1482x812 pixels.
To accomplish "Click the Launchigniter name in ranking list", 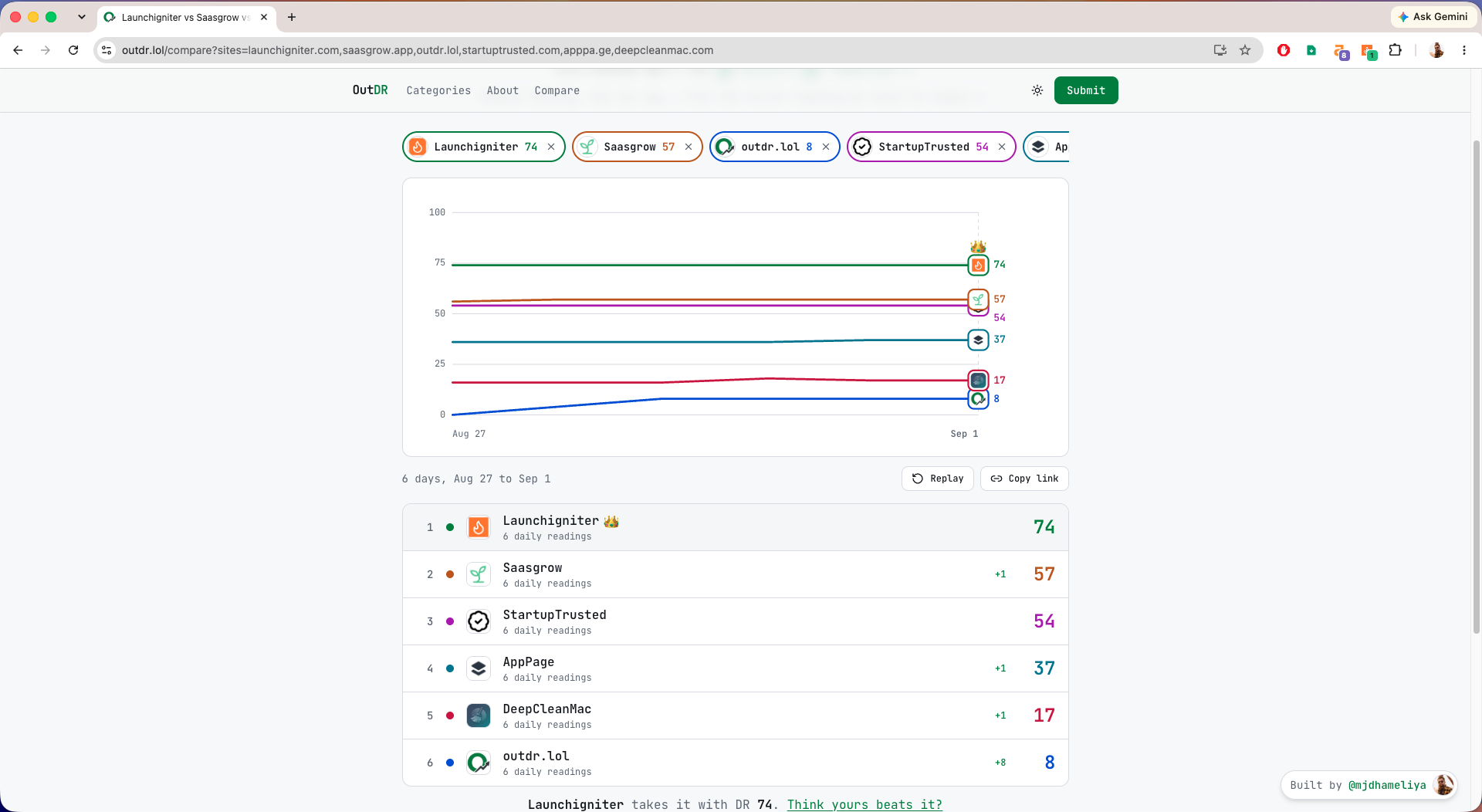I will coord(551,521).
